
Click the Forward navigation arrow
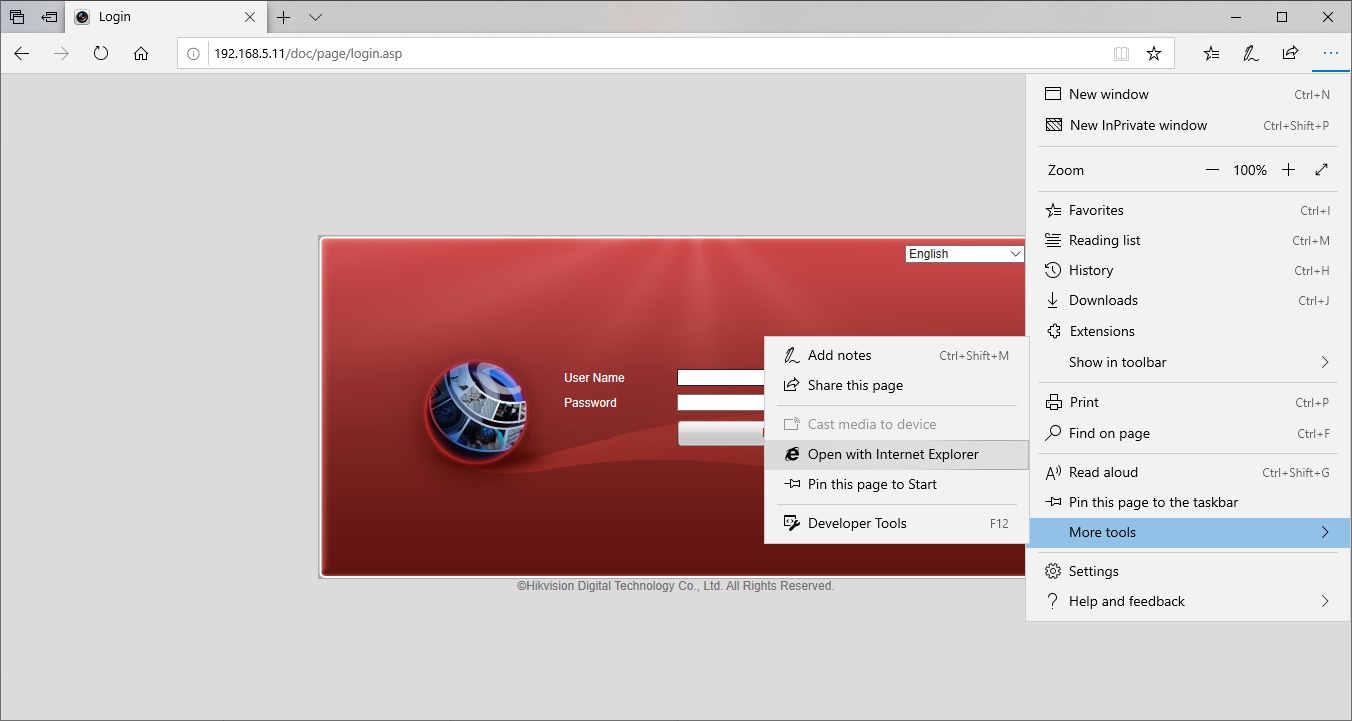click(62, 54)
